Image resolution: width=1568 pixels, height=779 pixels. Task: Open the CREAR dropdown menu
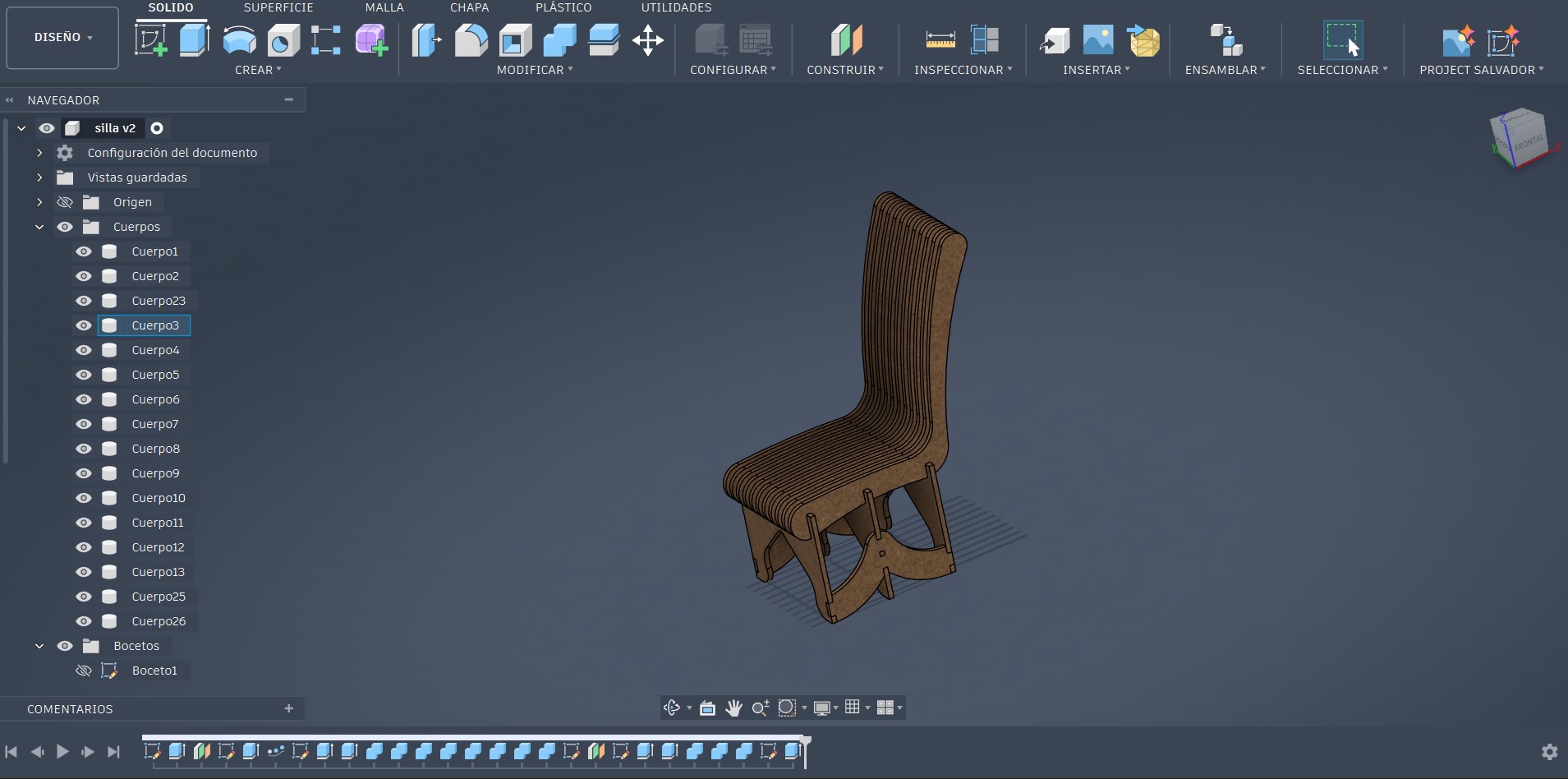pos(258,70)
